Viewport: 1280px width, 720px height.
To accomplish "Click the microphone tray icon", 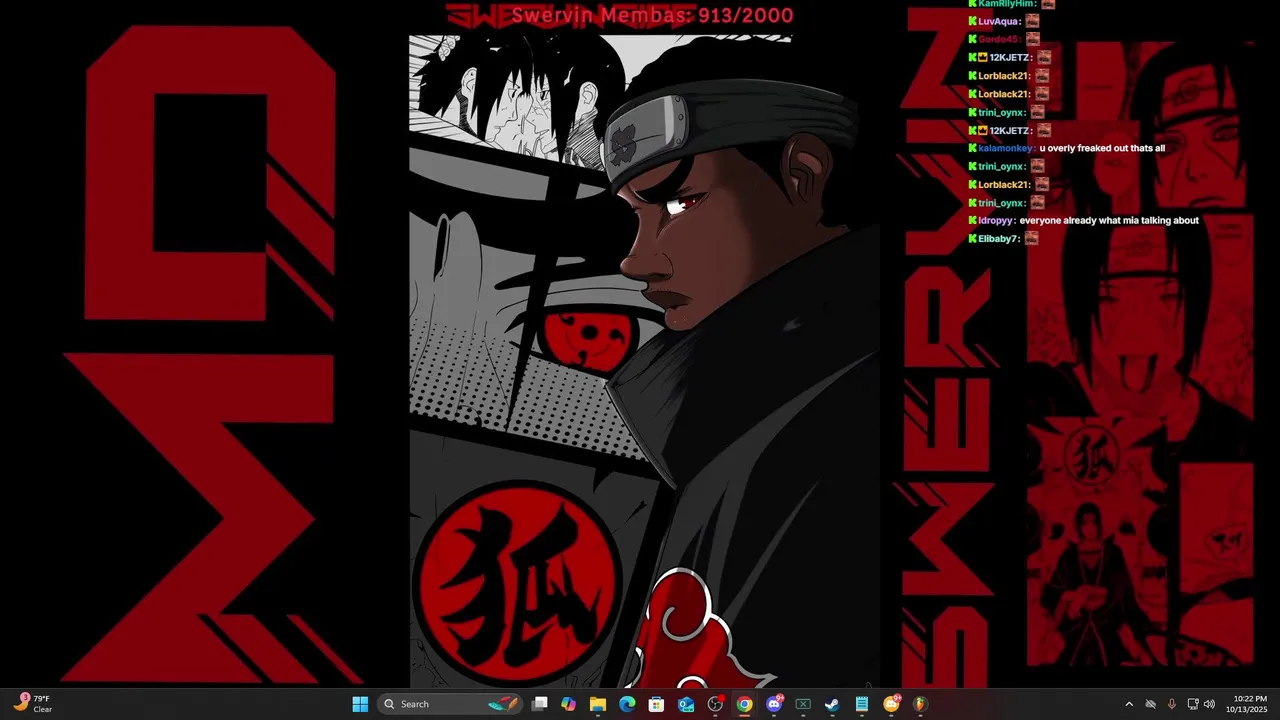I will [1171, 704].
